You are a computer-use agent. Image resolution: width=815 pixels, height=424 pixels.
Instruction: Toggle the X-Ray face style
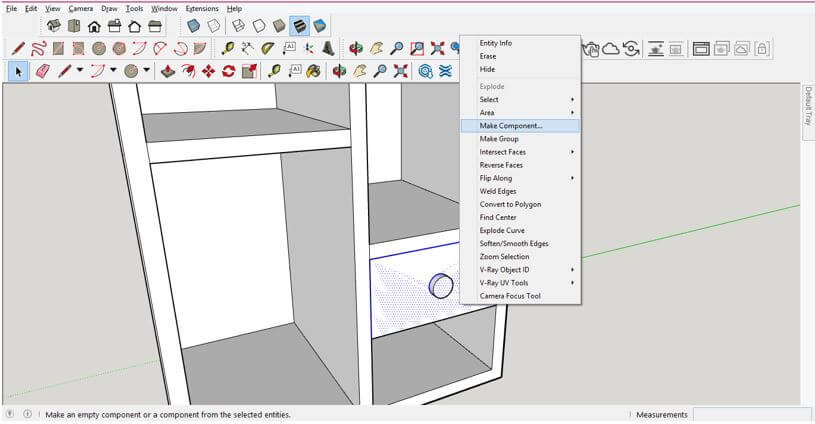(x=193, y=25)
